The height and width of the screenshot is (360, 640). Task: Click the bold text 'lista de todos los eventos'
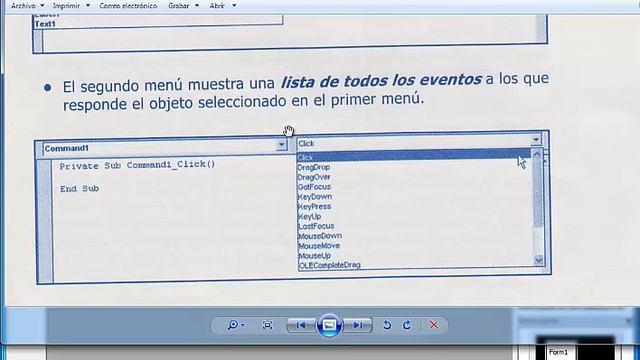click(381, 80)
